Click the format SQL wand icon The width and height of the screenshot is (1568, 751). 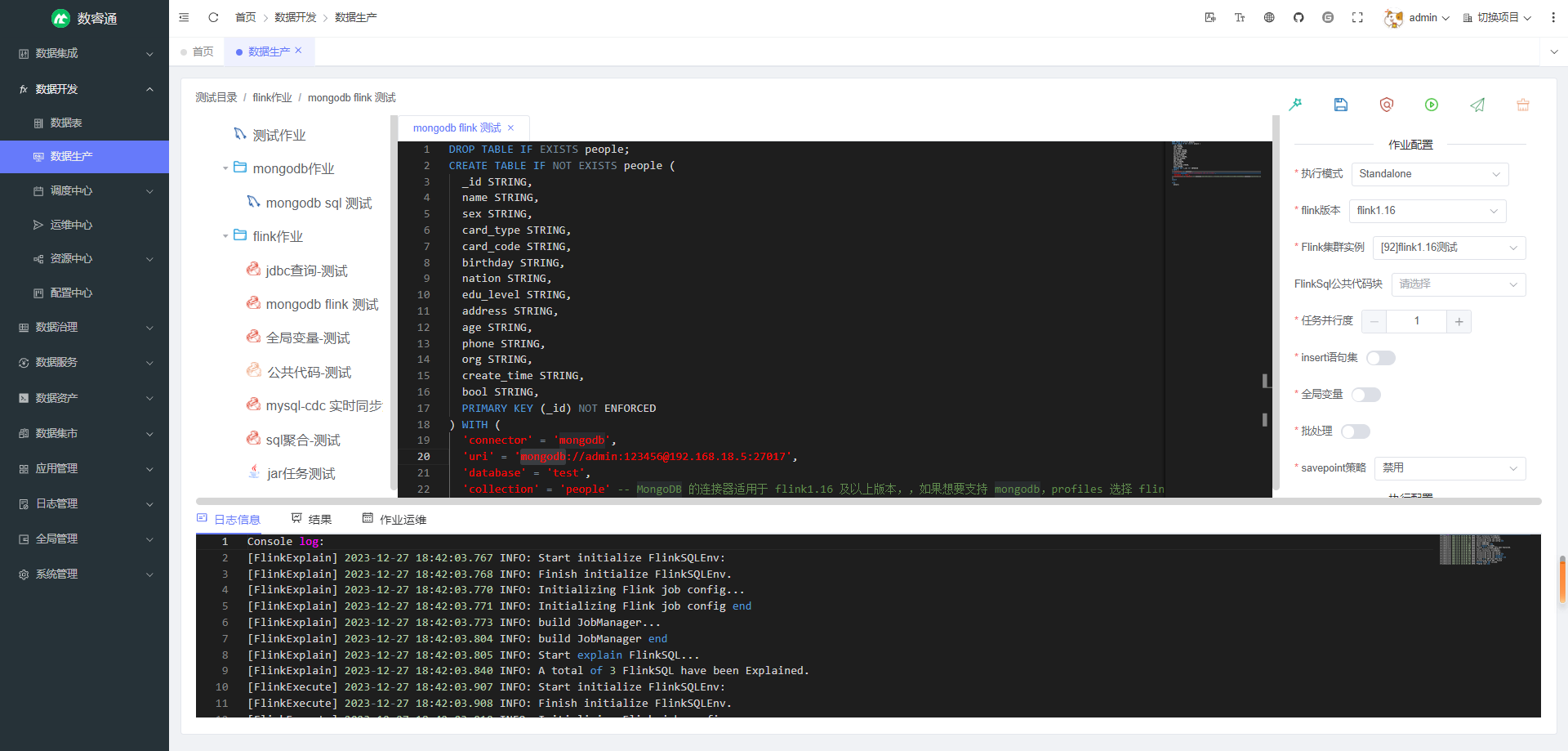click(1295, 105)
